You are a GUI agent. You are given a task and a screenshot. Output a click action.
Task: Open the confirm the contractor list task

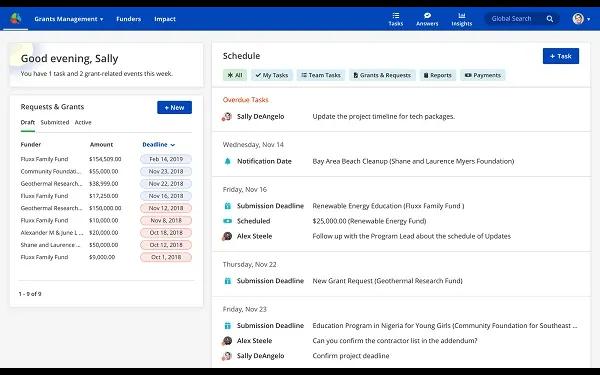(395, 341)
